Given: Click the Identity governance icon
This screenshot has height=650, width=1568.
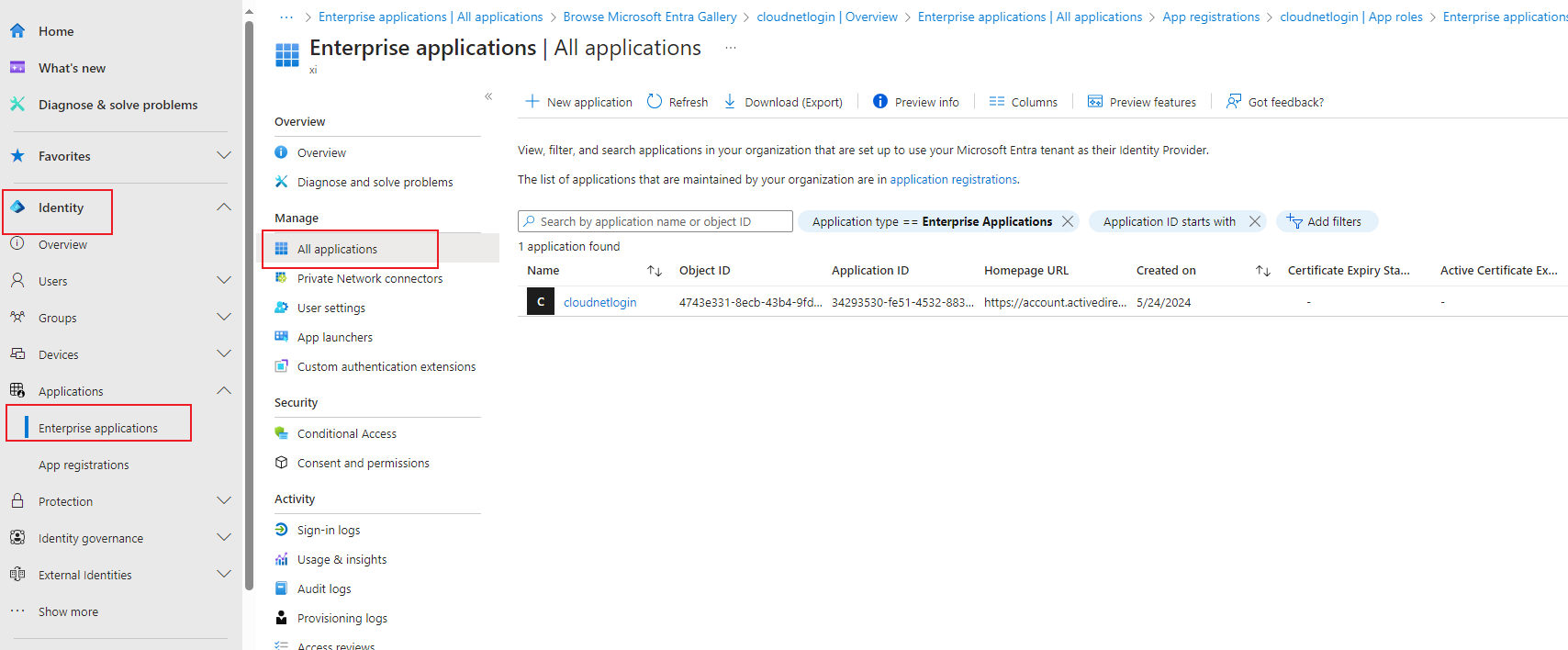Looking at the screenshot, I should pyautogui.click(x=17, y=538).
